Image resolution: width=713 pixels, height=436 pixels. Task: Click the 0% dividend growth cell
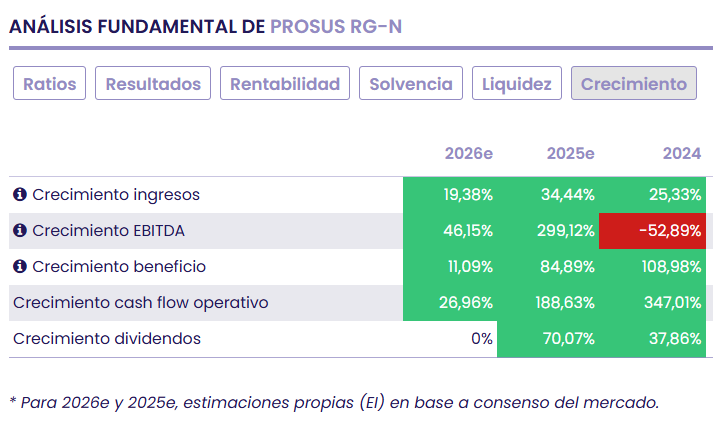tap(482, 338)
